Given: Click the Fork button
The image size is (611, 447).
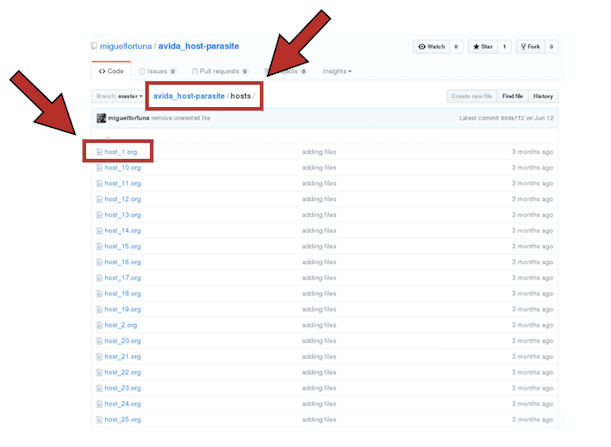Looking at the screenshot, I should click(x=531, y=47).
